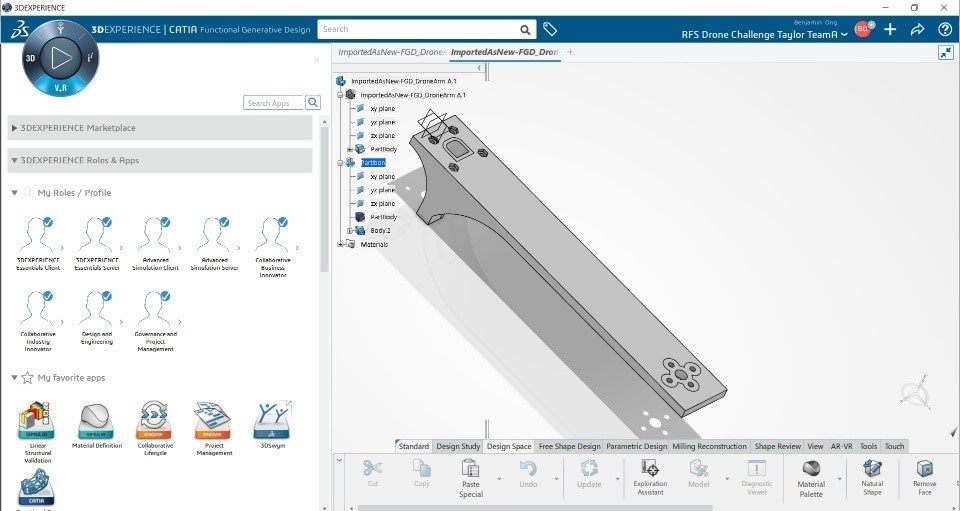Switch to the Parametric Design tab
Image resolution: width=960 pixels, height=511 pixels.
636,446
